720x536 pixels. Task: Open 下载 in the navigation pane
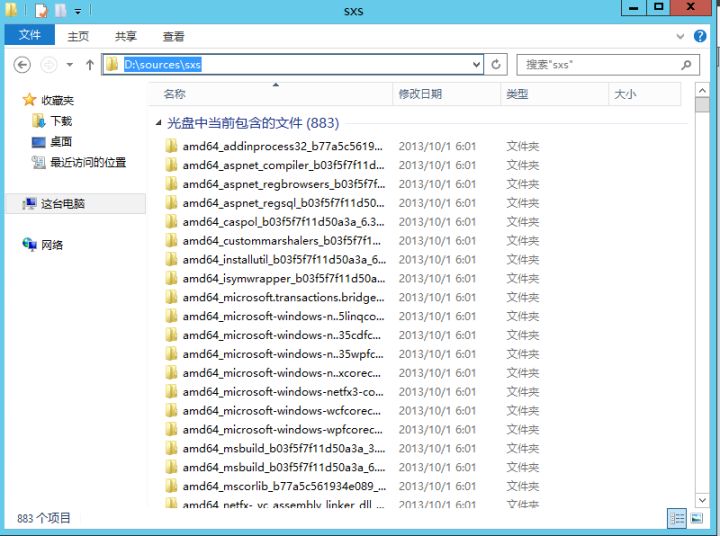point(61,121)
